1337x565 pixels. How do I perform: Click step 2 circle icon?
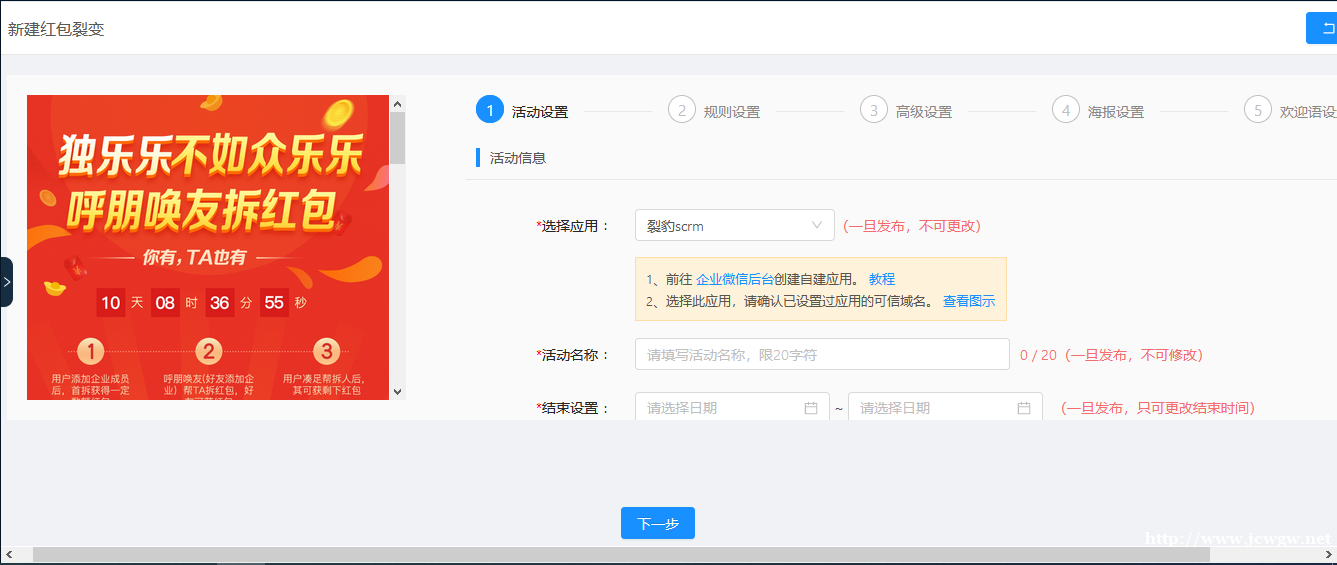(x=682, y=110)
